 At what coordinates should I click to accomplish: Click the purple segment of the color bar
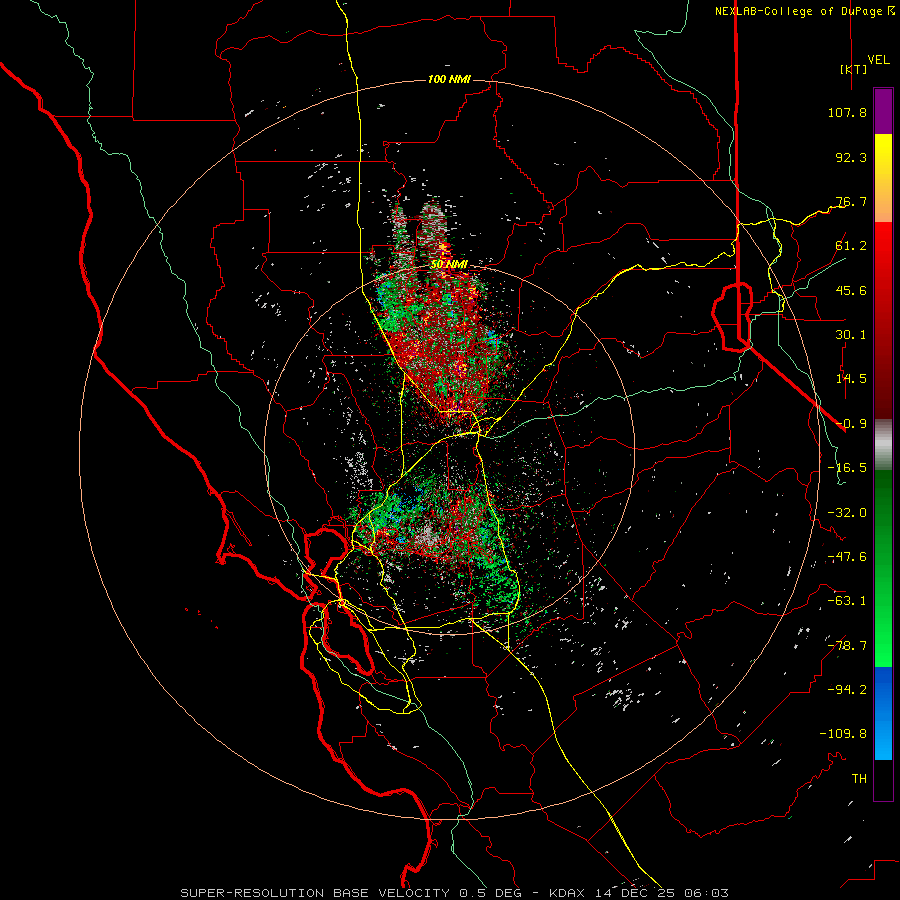(883, 111)
